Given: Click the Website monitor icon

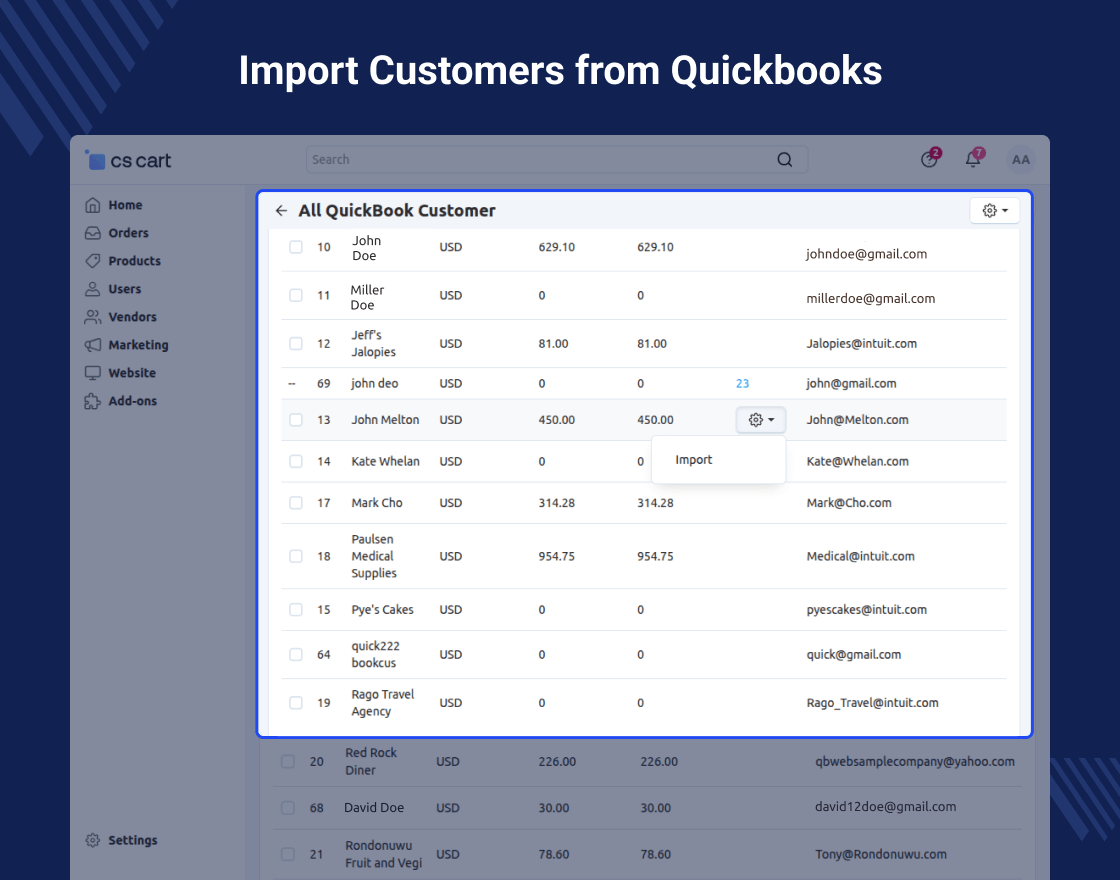Looking at the screenshot, I should click(93, 373).
